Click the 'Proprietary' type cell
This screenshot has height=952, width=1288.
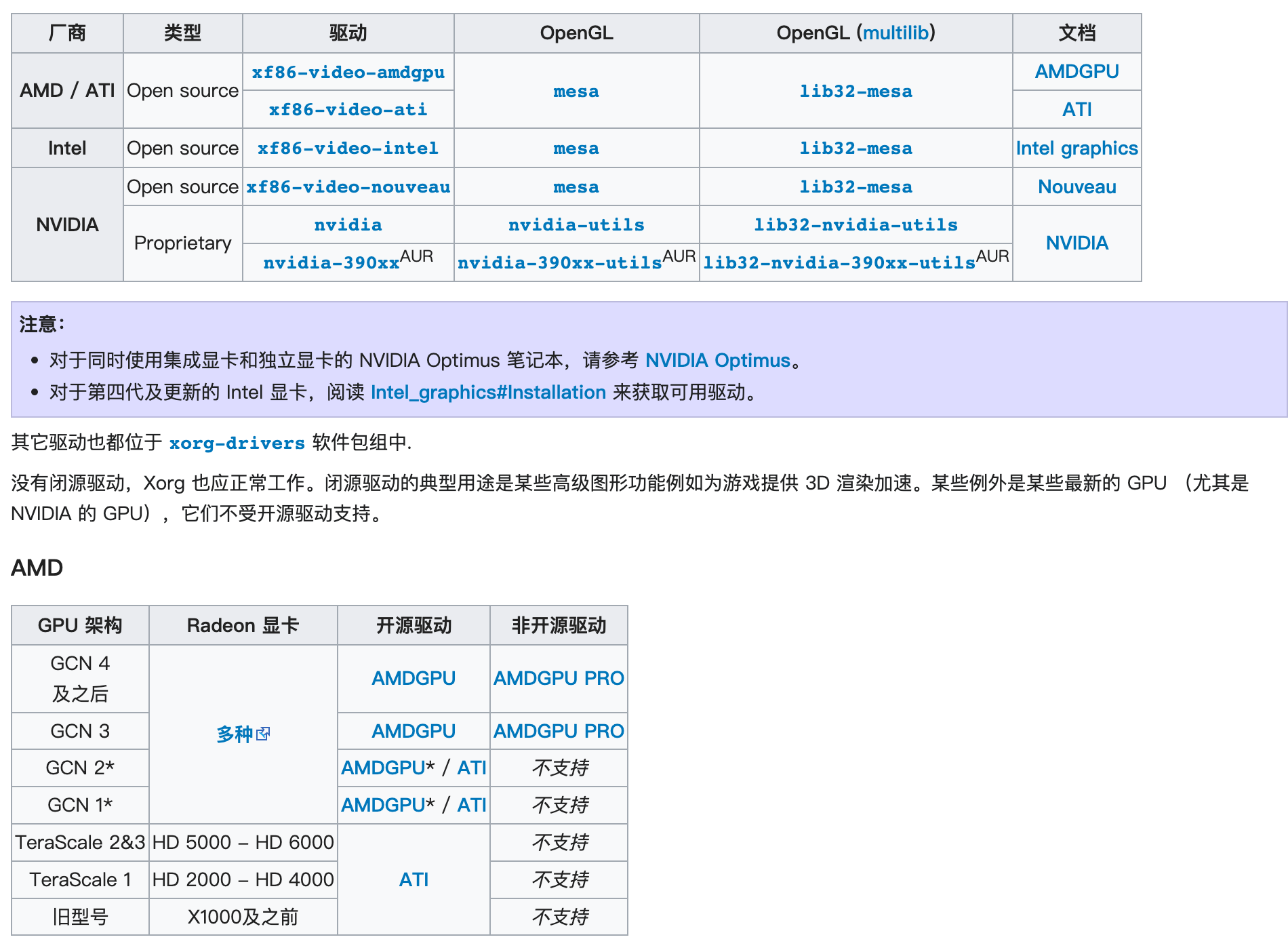pos(182,243)
